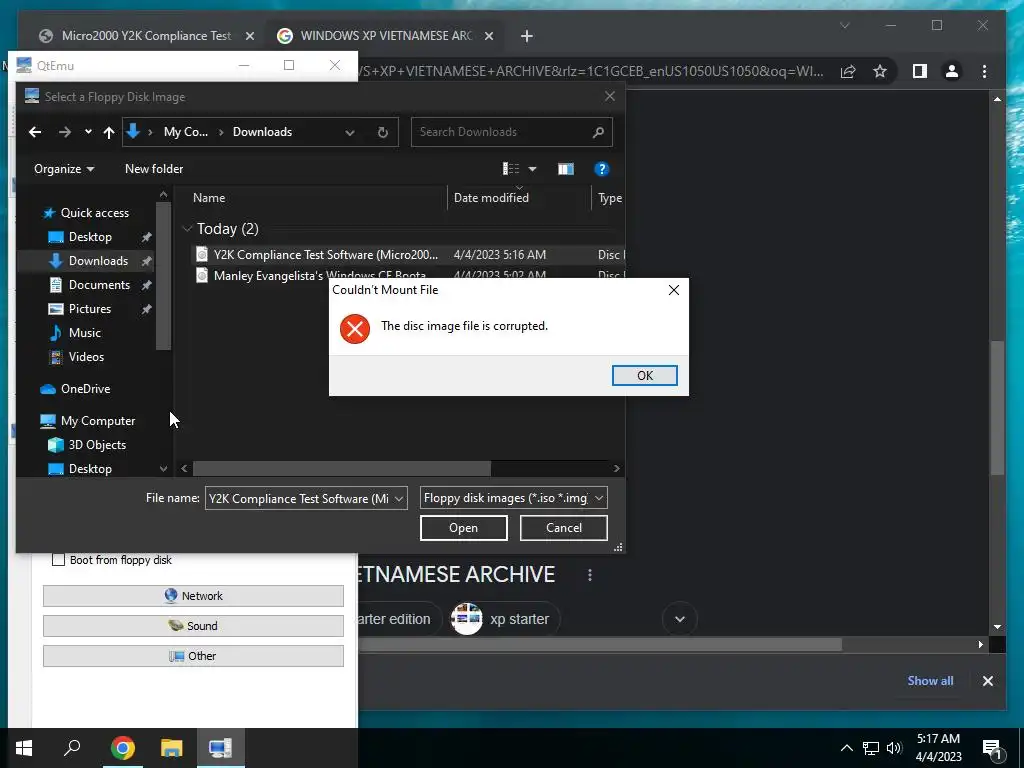Open Chrome profile icon

(952, 71)
